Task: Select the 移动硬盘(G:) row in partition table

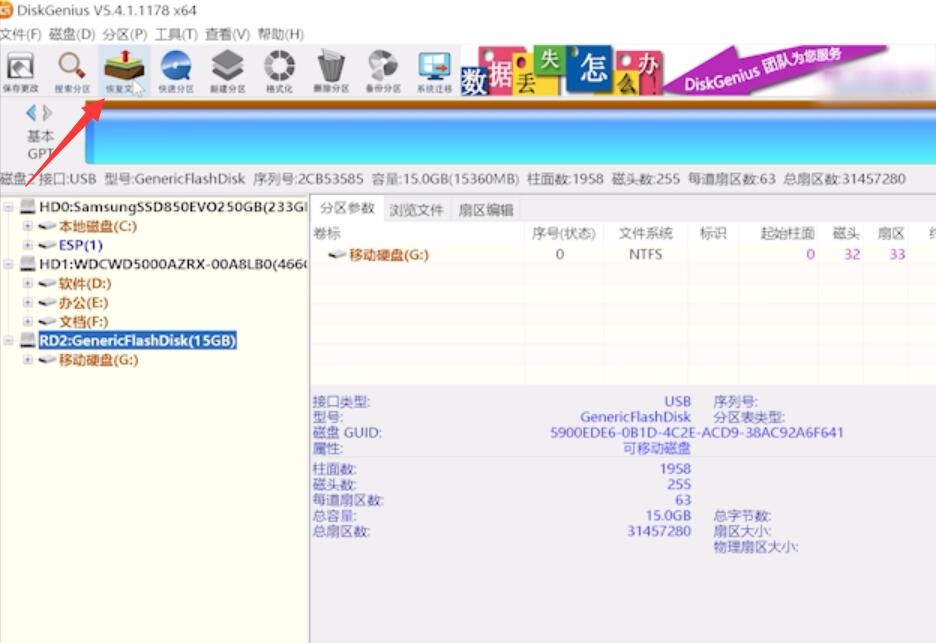Action: (623, 254)
